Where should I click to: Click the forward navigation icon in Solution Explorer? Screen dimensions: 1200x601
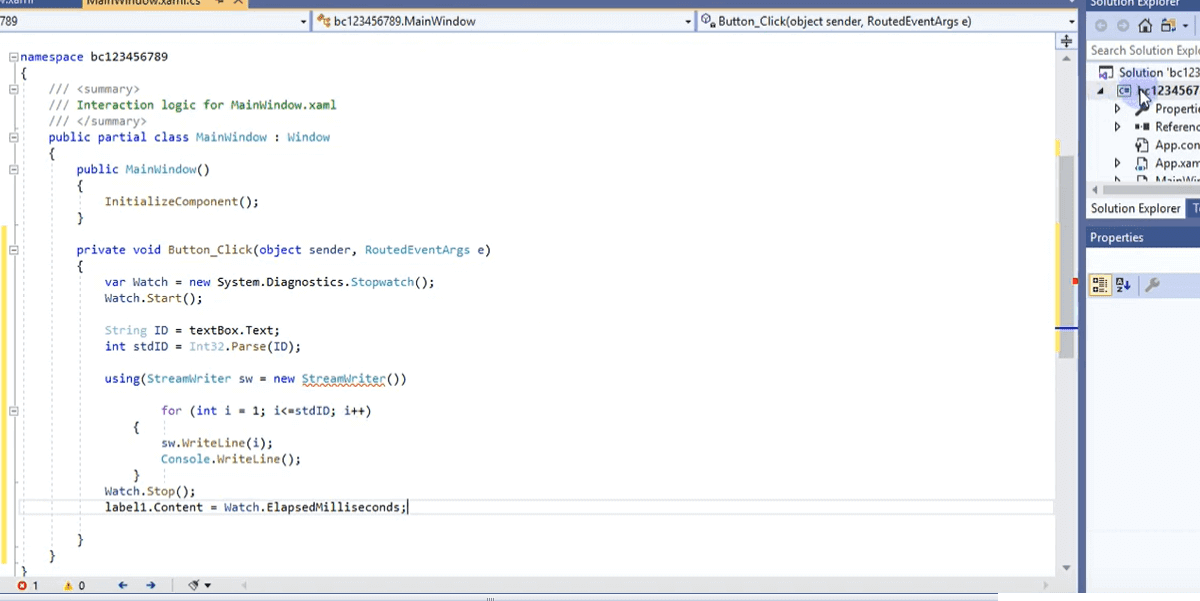click(1122, 25)
